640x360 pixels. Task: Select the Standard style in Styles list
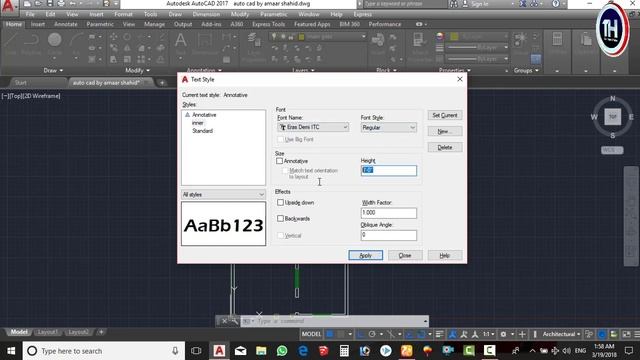[x=202, y=131]
